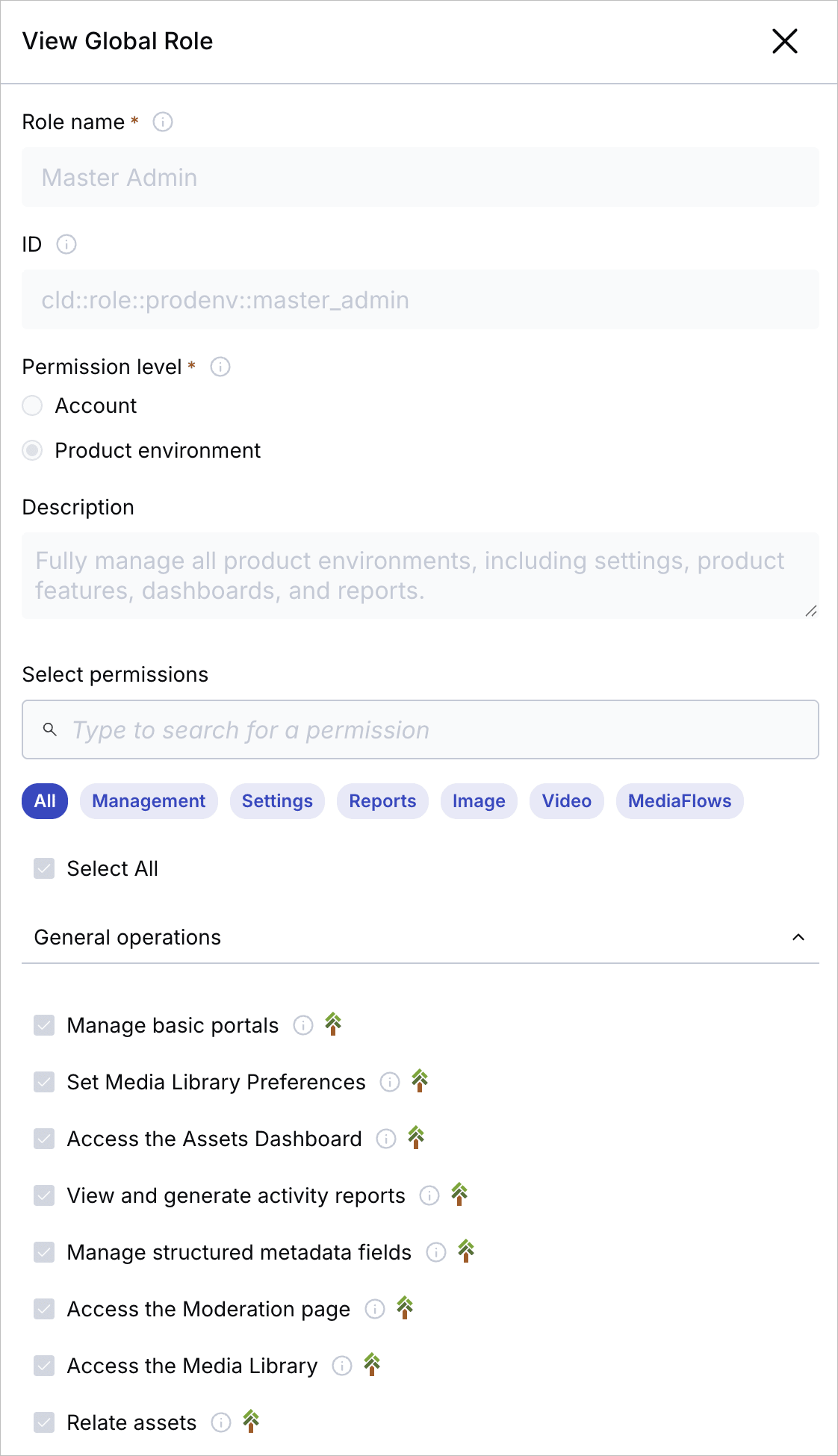The height and width of the screenshot is (1456, 838).
Task: Show Reports permissions filter
Action: pyautogui.click(x=382, y=801)
